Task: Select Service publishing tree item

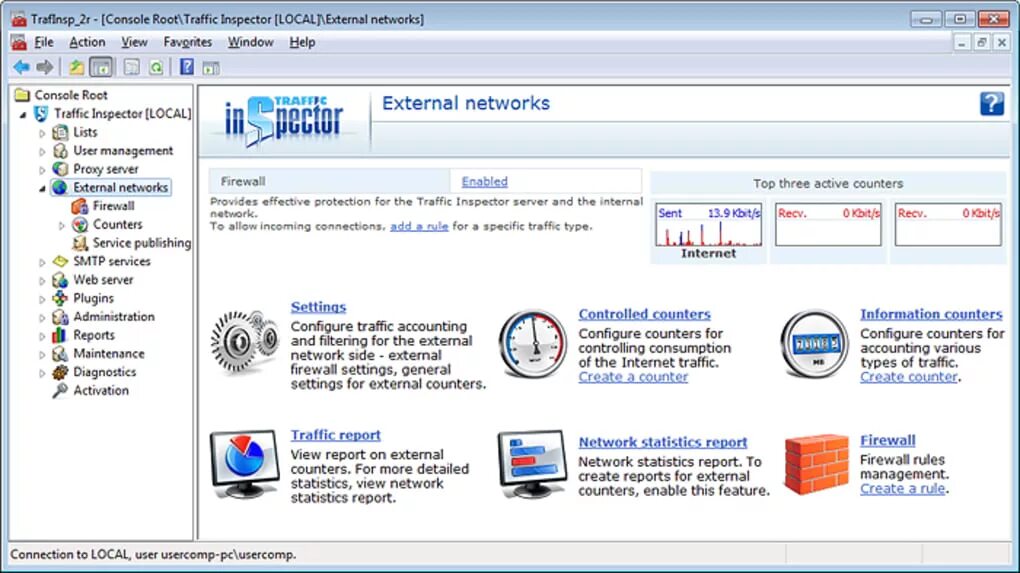Action: pos(142,243)
